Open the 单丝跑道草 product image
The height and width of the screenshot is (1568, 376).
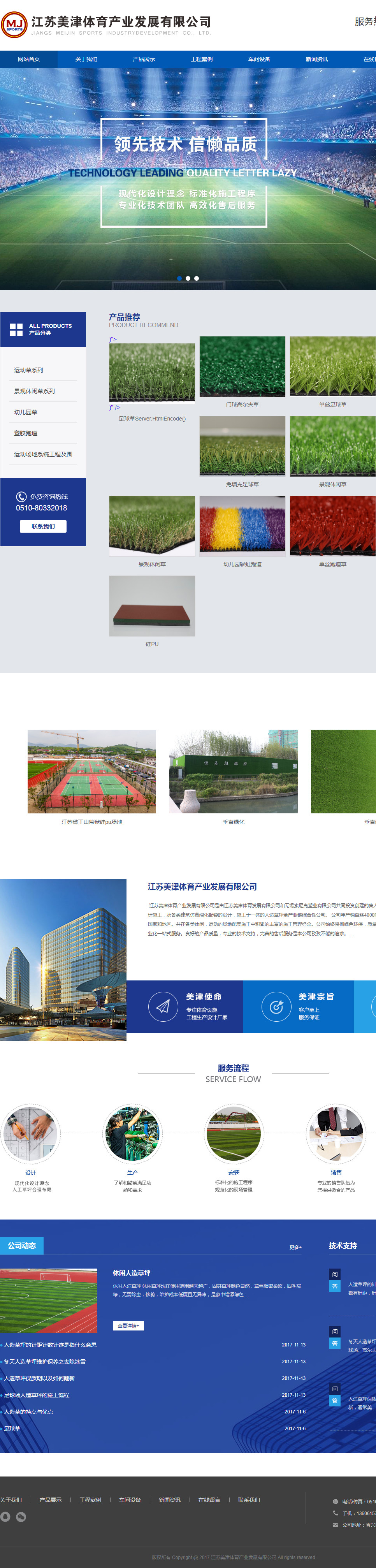pos(333,526)
